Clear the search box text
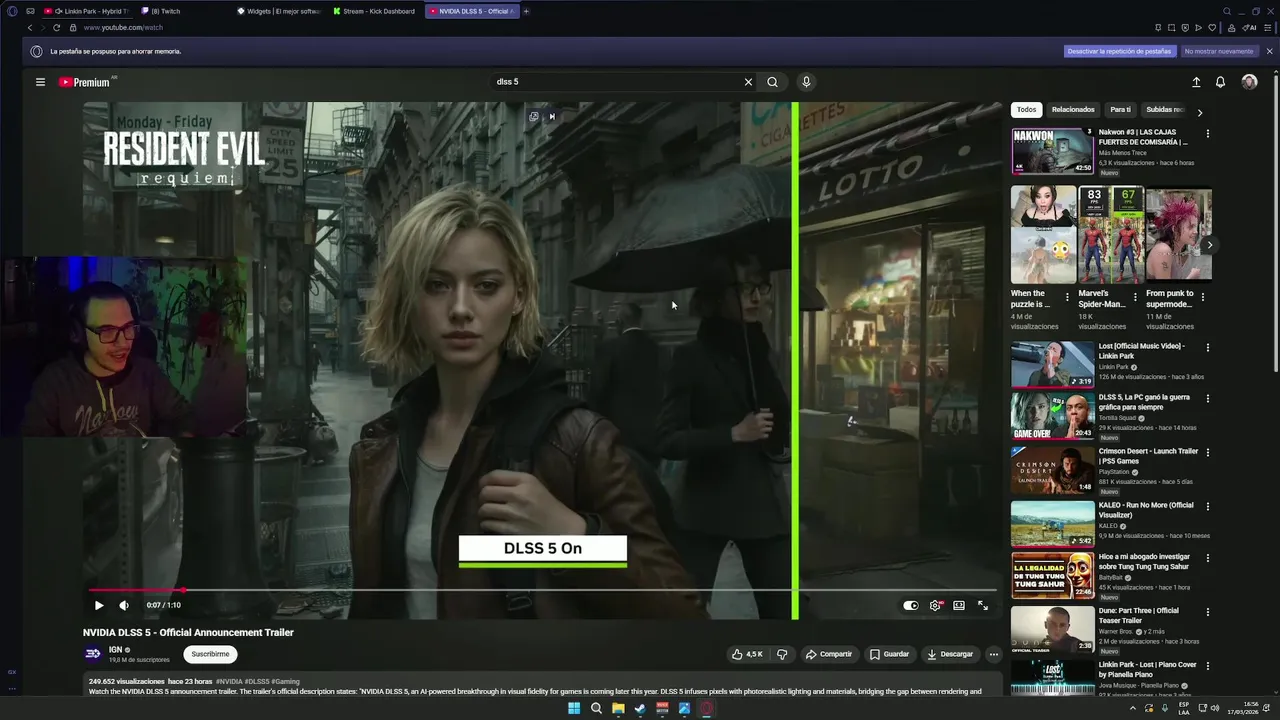 (x=748, y=82)
